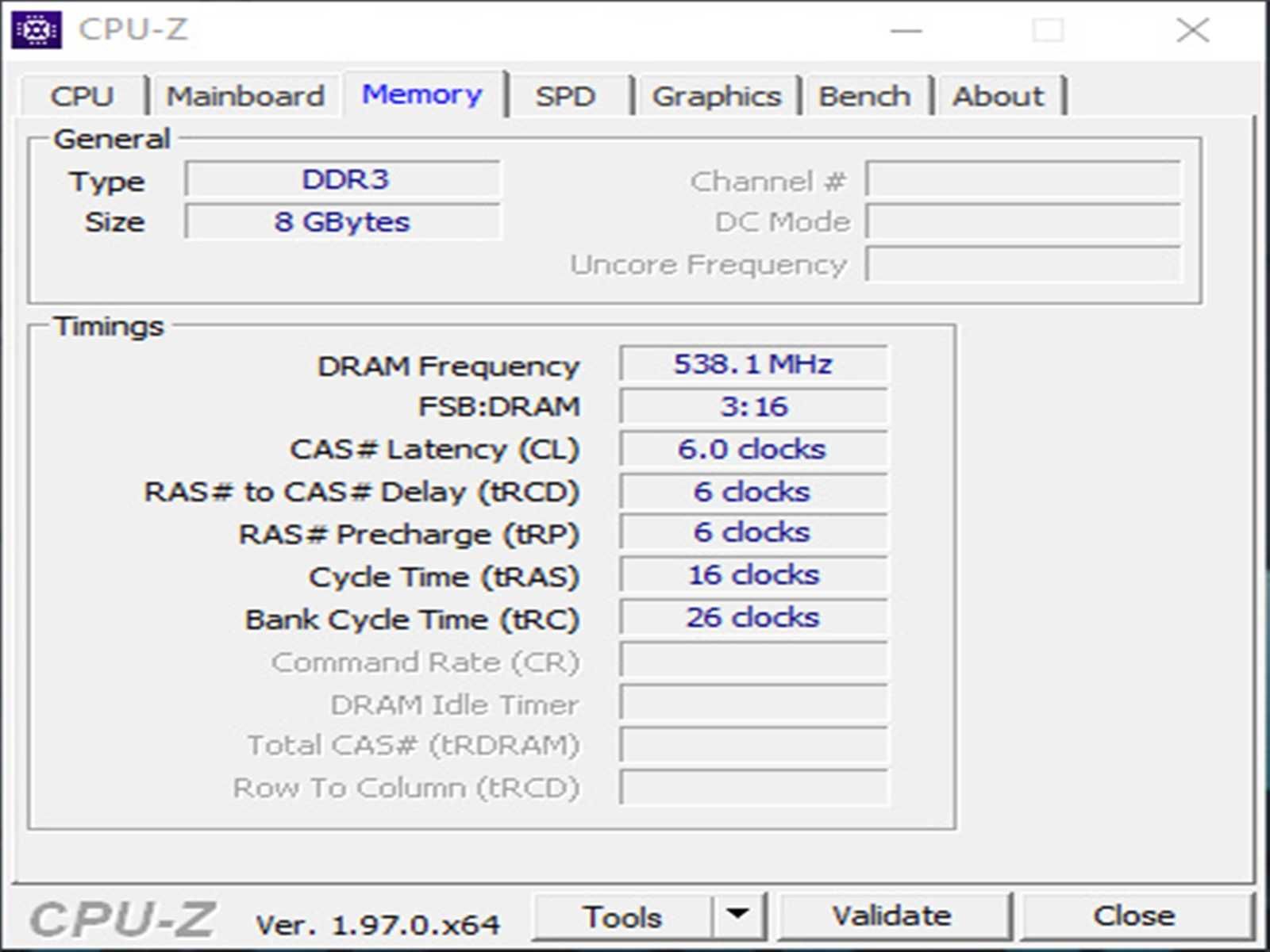
Task: Click the FSB:DRAM value 3:16
Action: (x=753, y=406)
